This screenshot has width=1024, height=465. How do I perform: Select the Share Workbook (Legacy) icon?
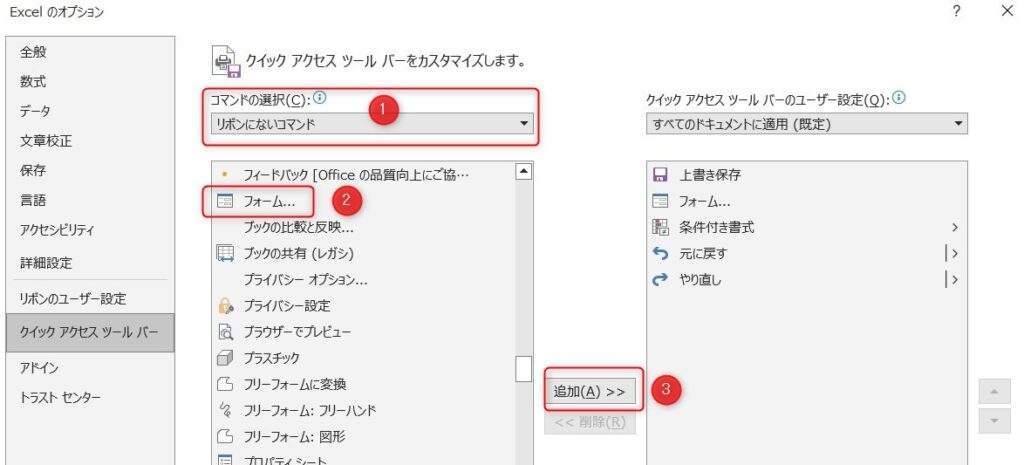coord(226,253)
